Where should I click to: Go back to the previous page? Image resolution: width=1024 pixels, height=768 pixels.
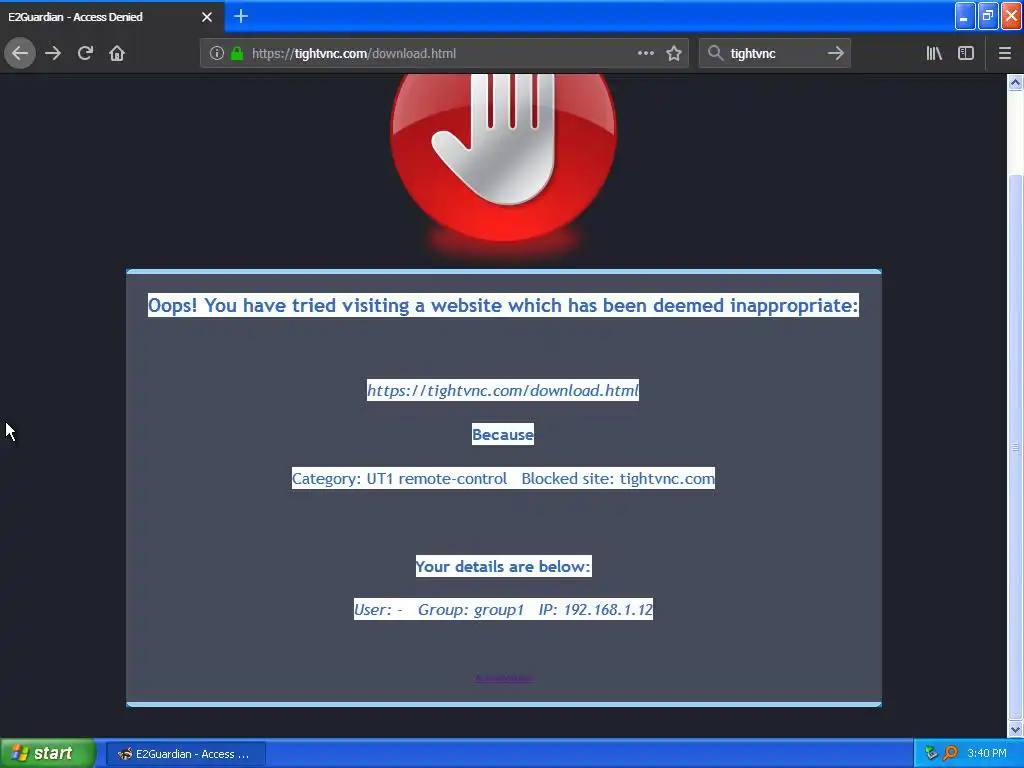point(20,54)
